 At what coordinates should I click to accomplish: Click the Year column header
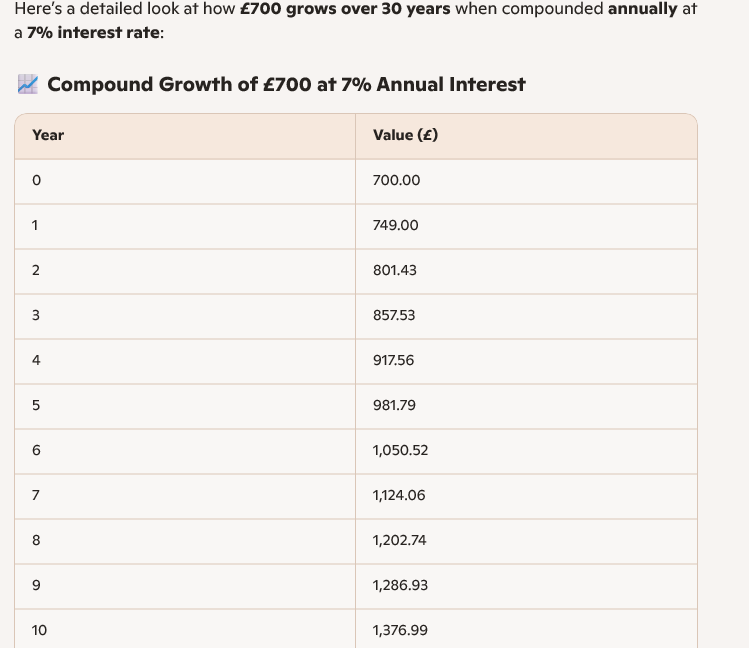click(48, 135)
